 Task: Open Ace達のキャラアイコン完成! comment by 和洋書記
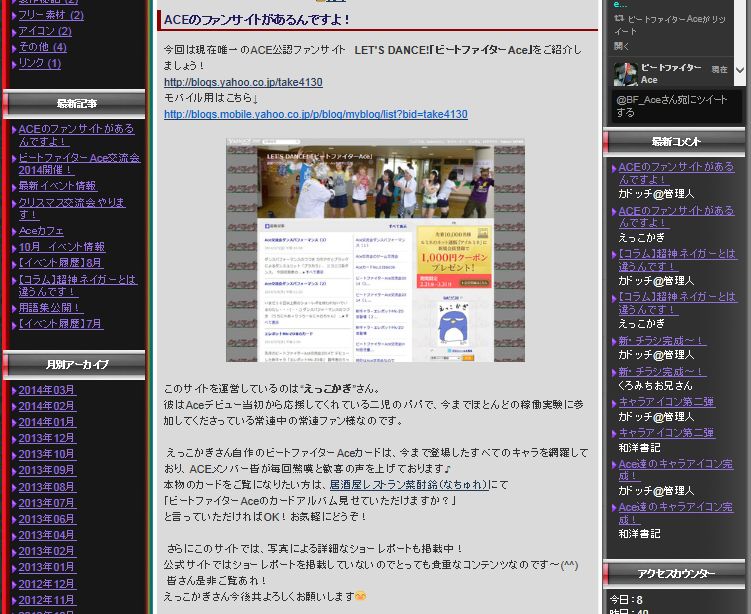675,513
